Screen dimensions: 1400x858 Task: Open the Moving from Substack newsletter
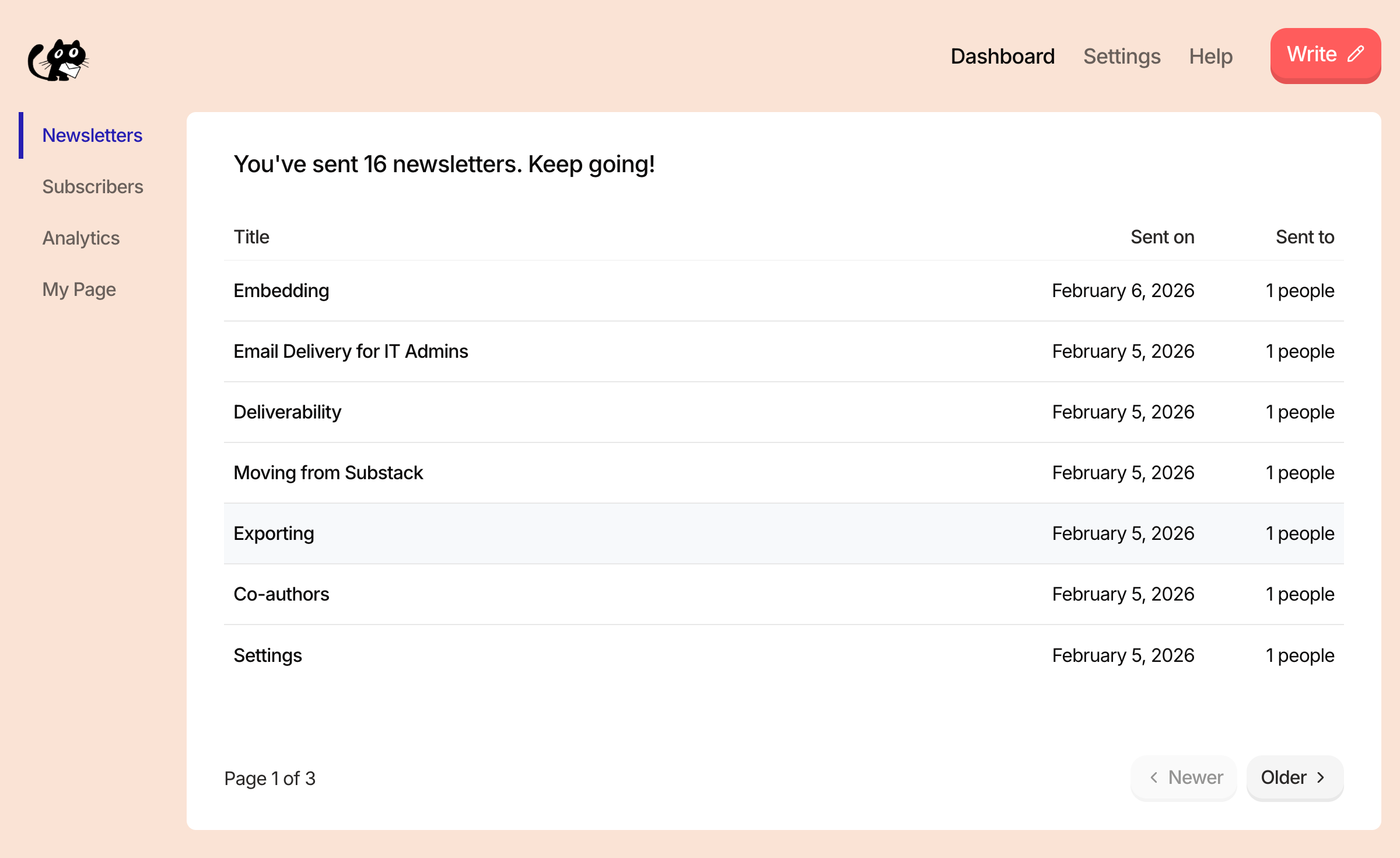[x=328, y=473]
